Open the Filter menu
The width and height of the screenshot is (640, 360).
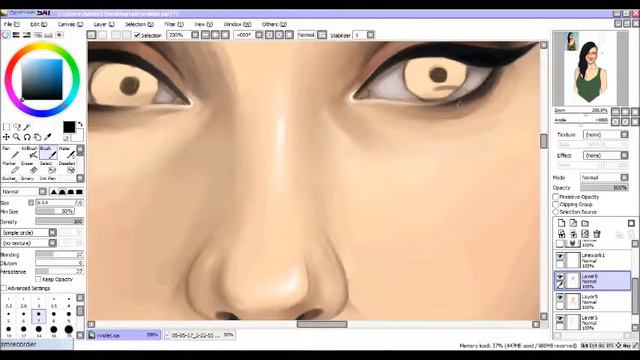(x=174, y=24)
